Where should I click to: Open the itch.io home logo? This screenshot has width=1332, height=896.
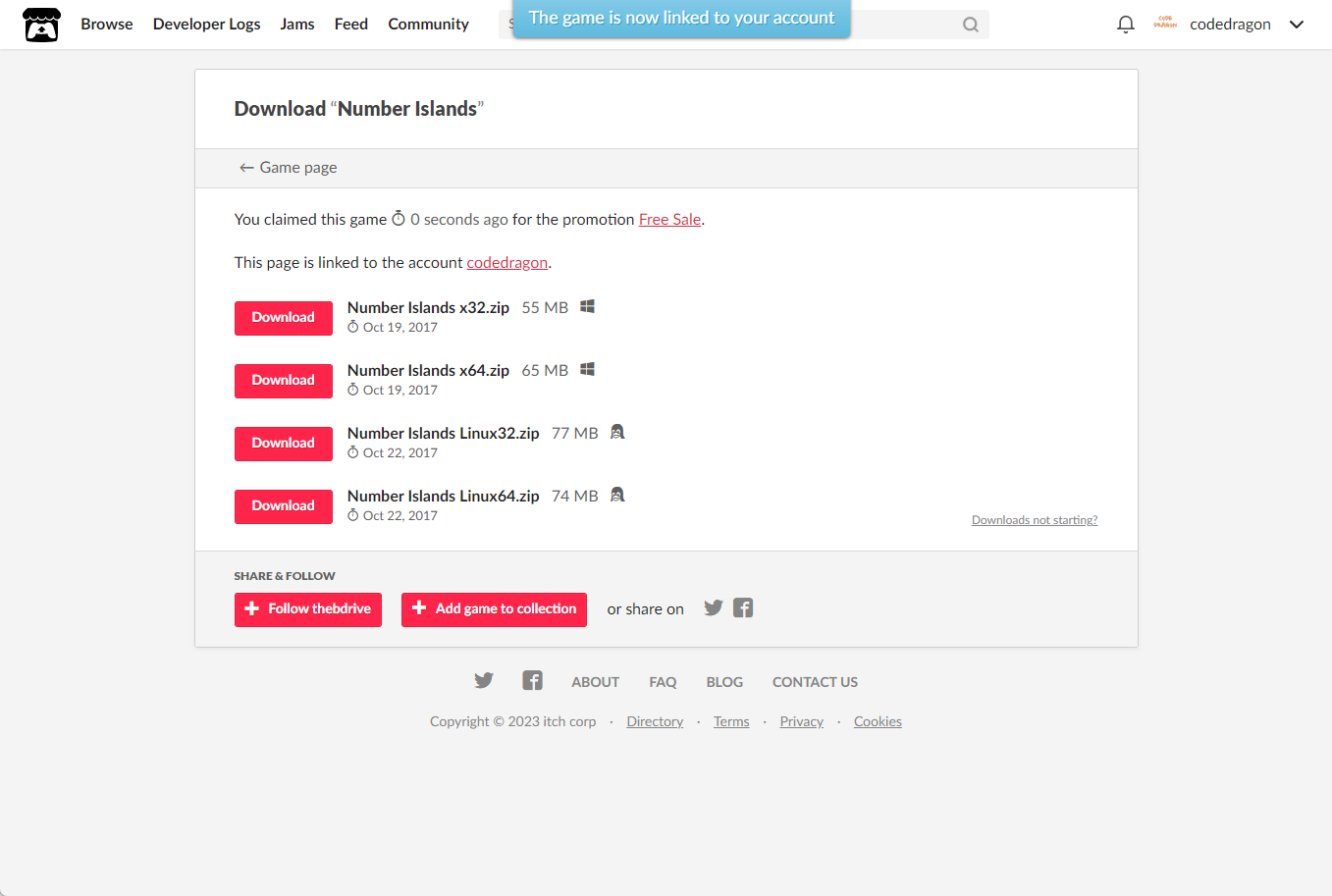click(41, 25)
